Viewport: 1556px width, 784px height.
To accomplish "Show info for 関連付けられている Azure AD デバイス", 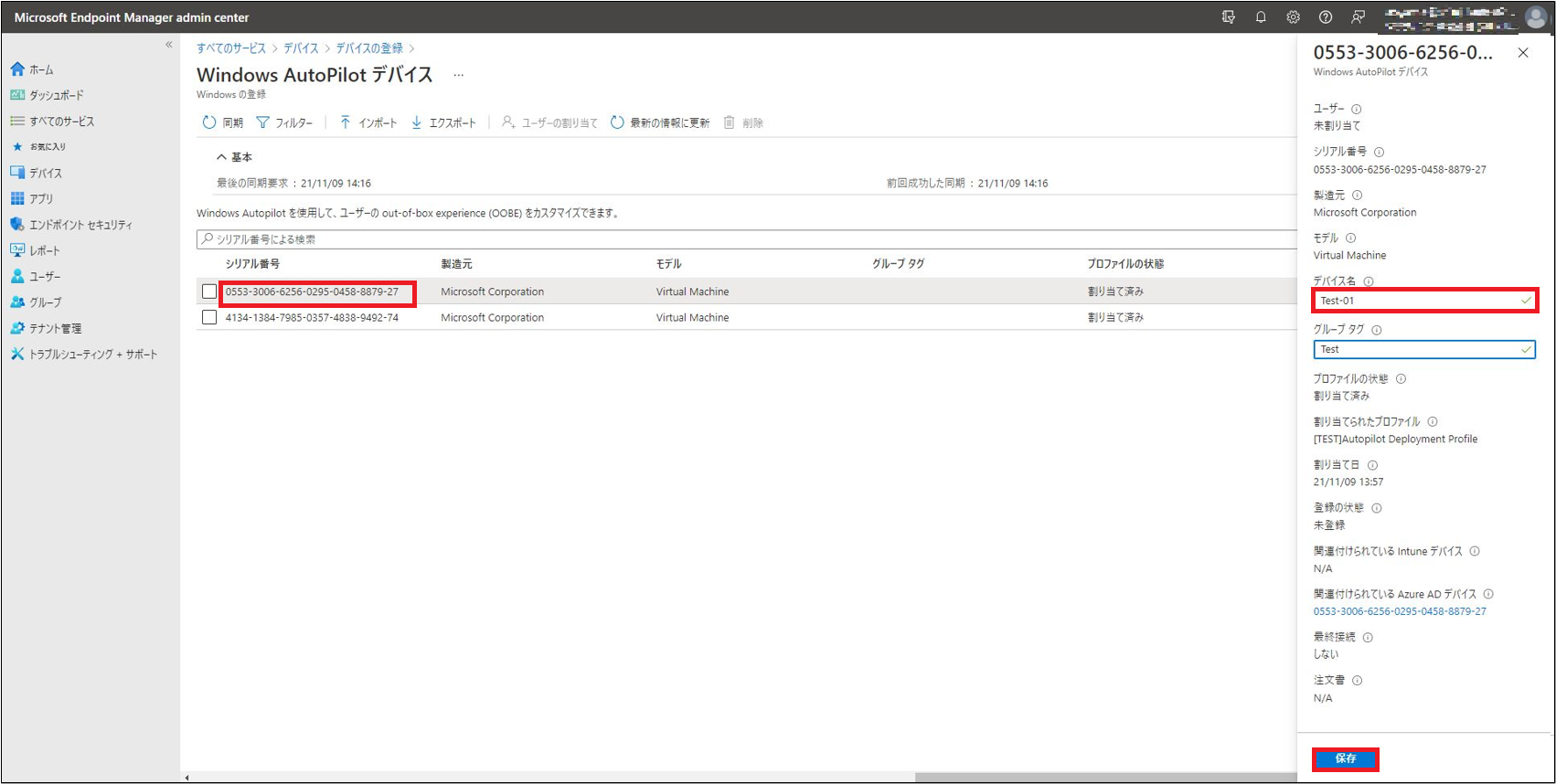I will click(x=1488, y=595).
